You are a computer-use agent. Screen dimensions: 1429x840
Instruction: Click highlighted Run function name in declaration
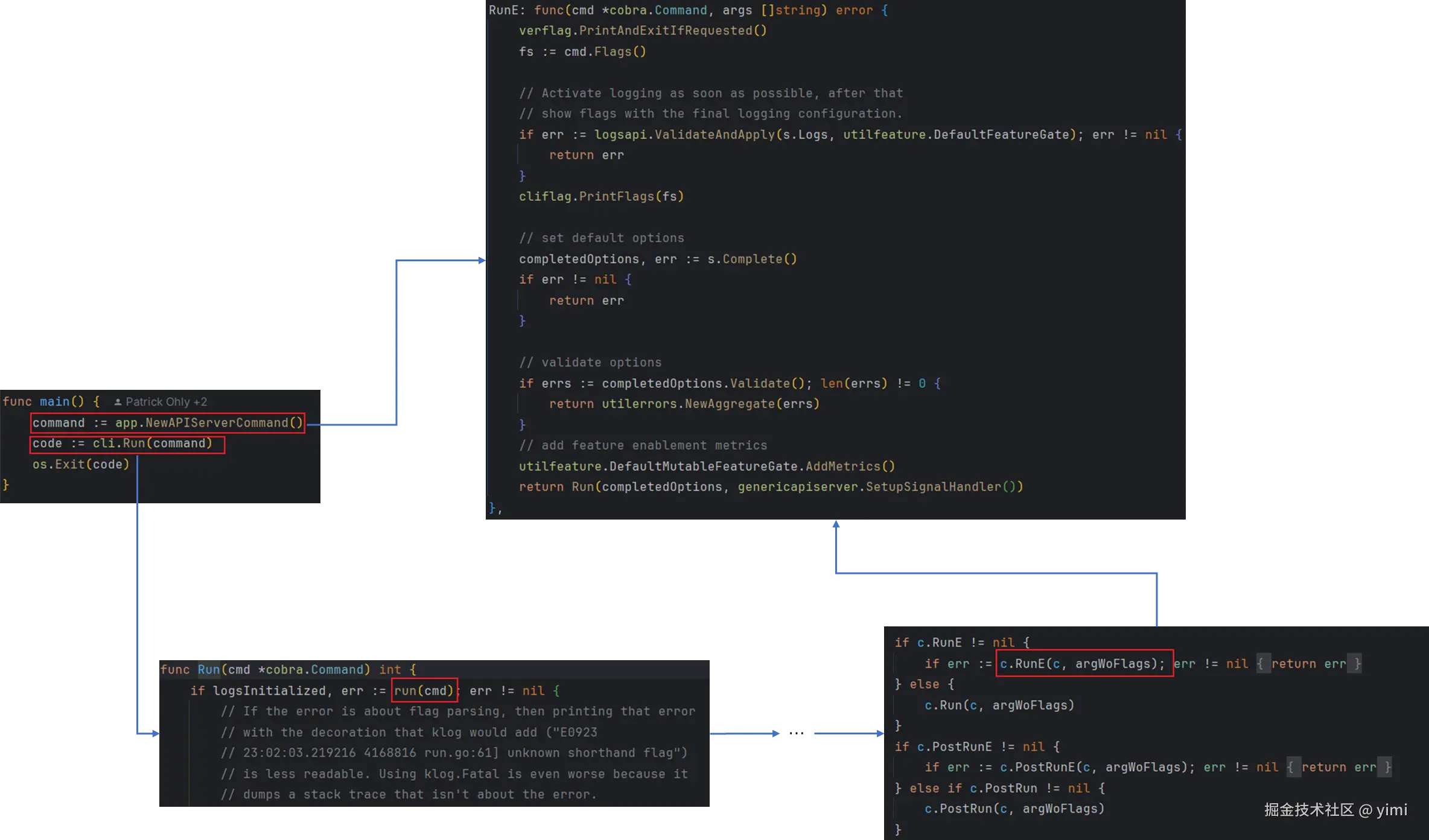209,670
